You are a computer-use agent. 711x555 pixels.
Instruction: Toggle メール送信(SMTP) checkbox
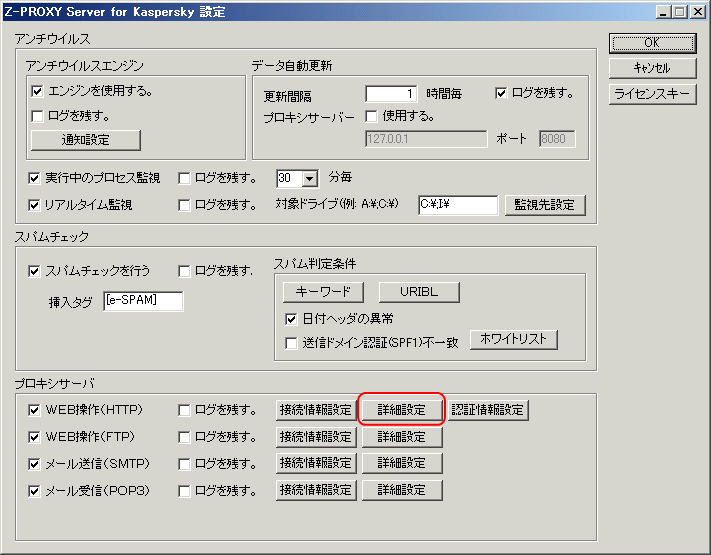point(34,464)
